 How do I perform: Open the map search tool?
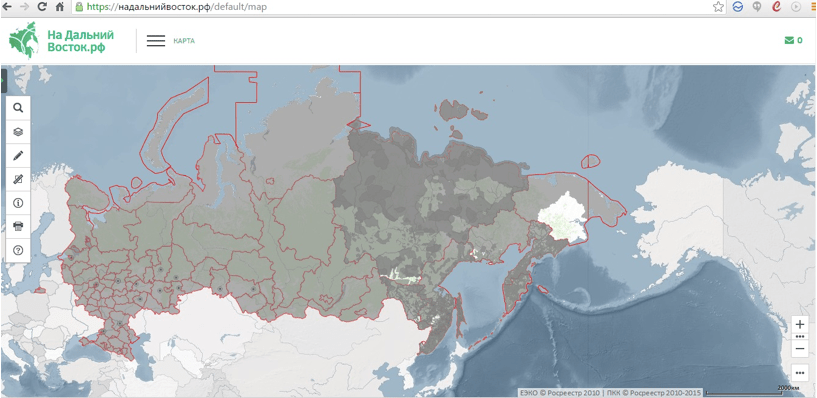point(18,108)
